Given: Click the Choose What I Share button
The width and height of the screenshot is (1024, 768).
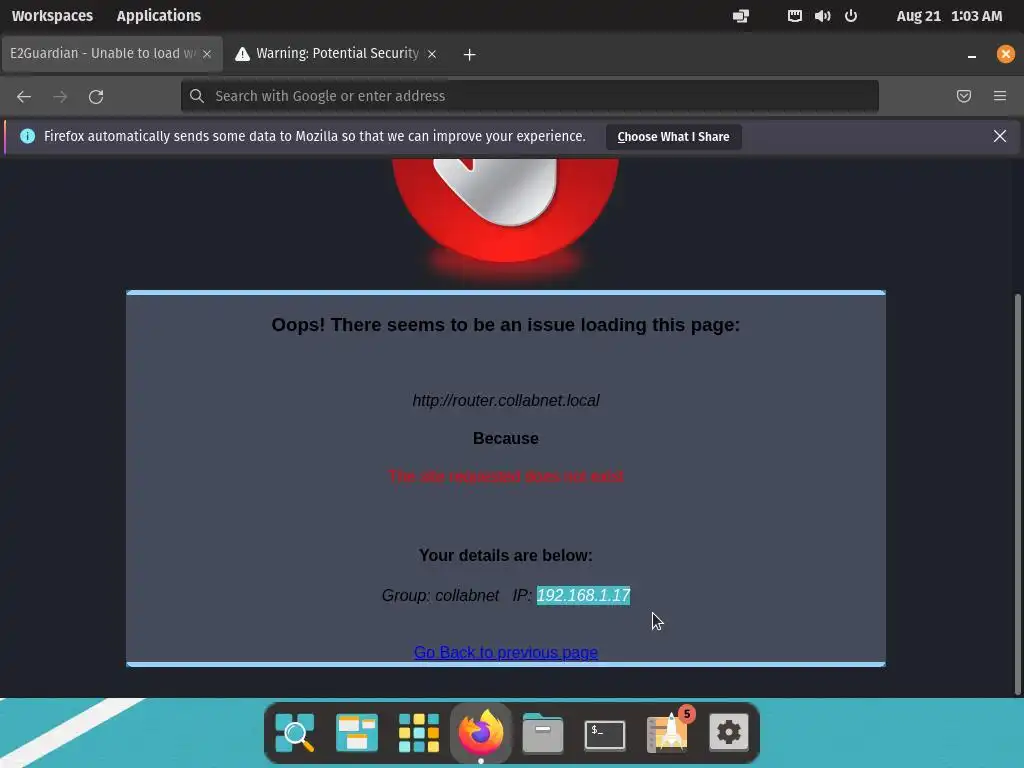Looking at the screenshot, I should click(x=673, y=136).
